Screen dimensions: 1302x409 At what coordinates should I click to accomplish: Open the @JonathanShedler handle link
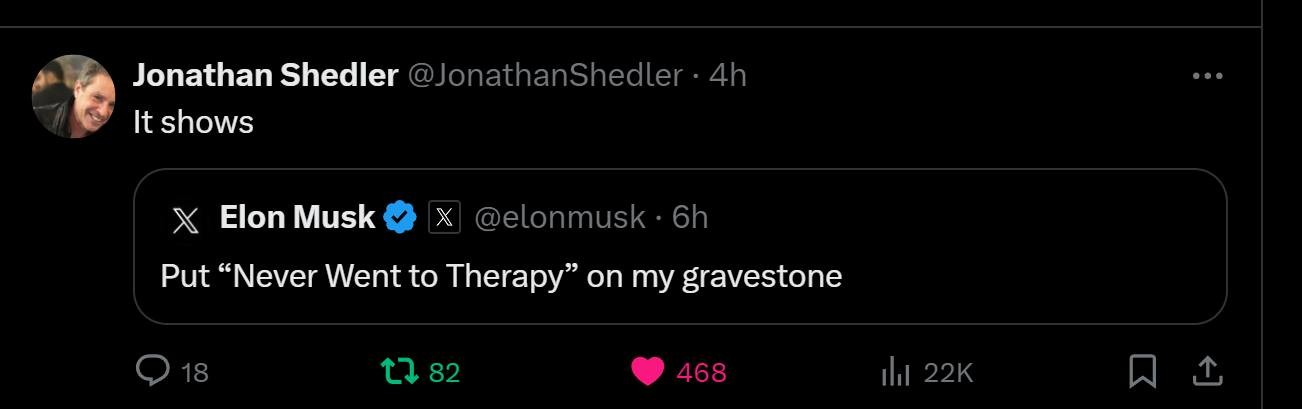click(545, 75)
